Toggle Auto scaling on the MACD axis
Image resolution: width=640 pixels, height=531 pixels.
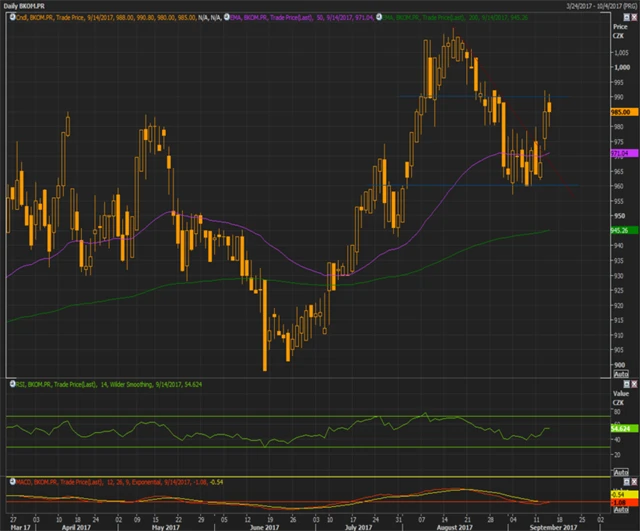(619, 511)
